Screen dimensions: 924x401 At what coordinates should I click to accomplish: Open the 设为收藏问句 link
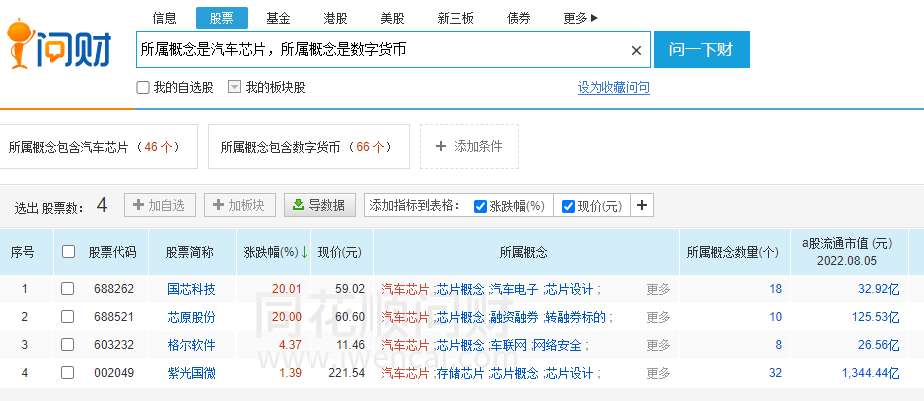(613, 88)
